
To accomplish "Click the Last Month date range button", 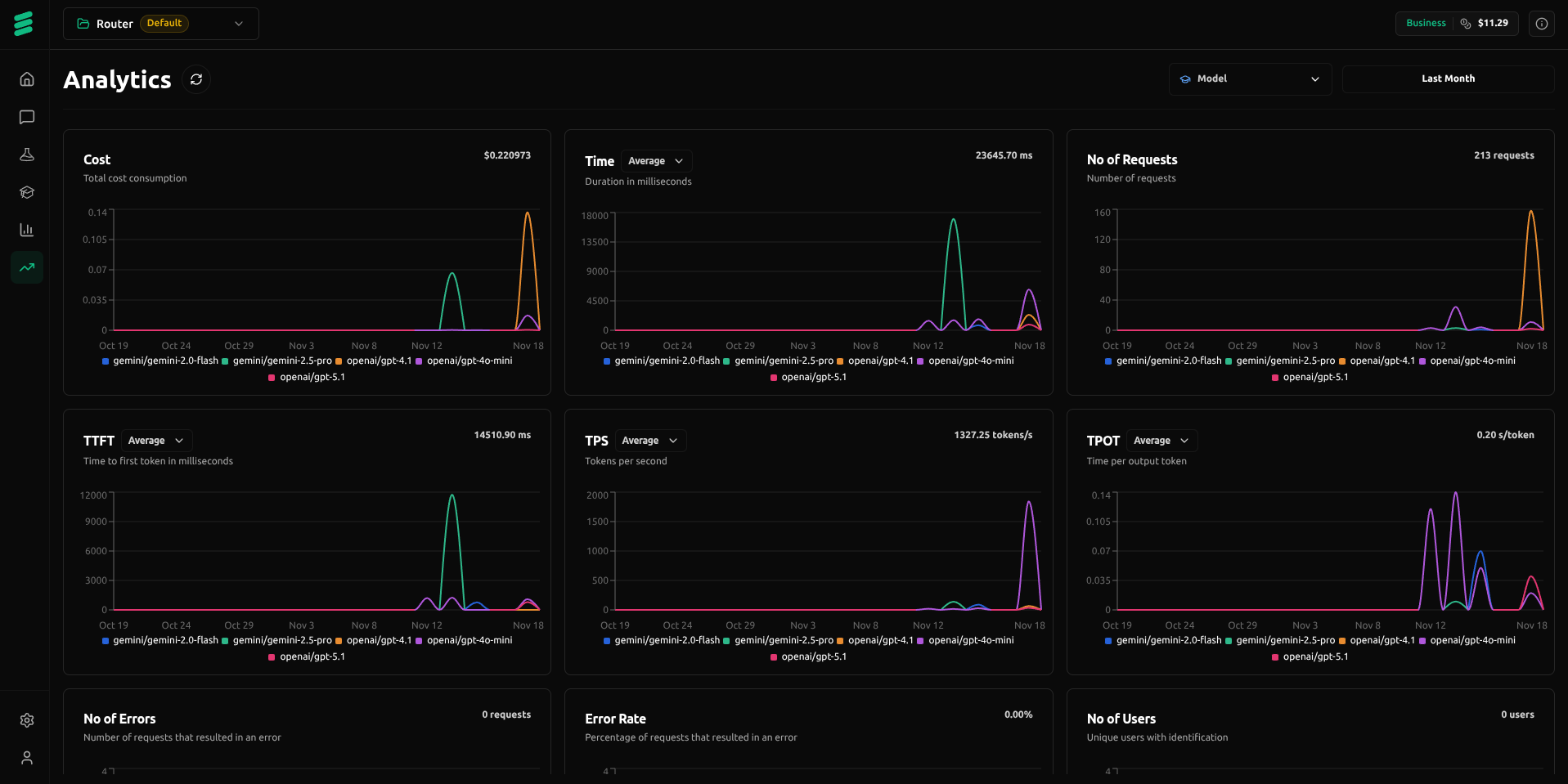I will (x=1447, y=79).
